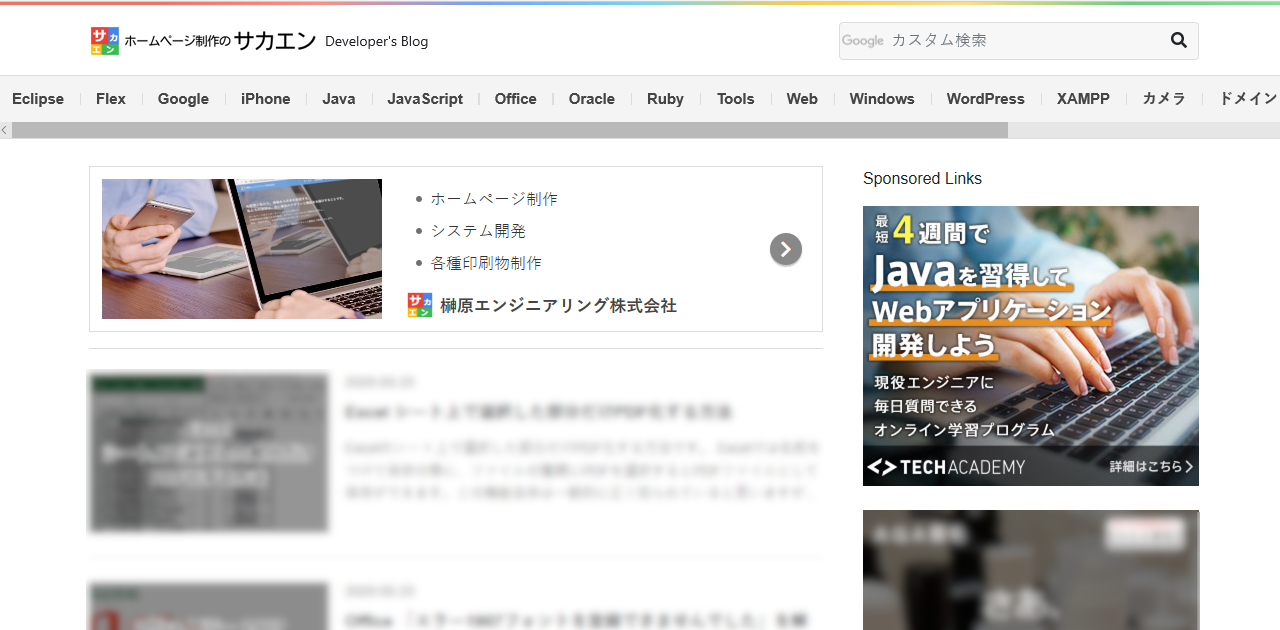Open the Oracle category
Image resolution: width=1280 pixels, height=630 pixels.
coord(592,99)
